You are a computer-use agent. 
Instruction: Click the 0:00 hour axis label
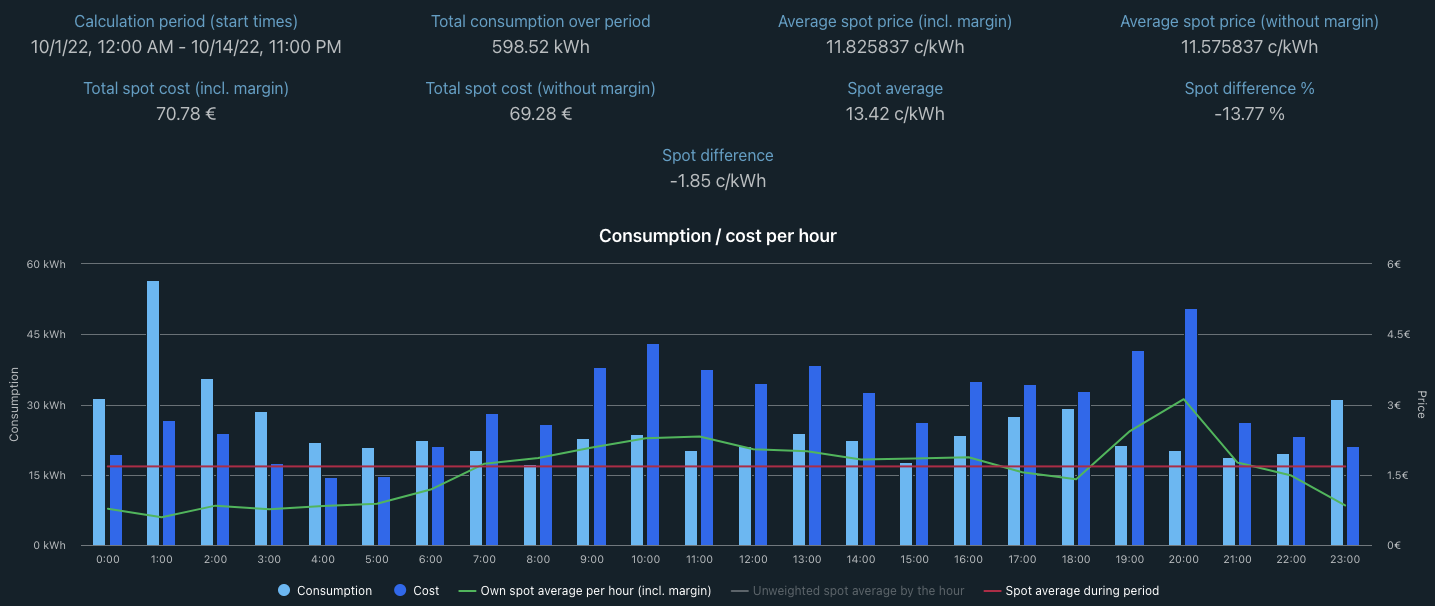click(107, 559)
